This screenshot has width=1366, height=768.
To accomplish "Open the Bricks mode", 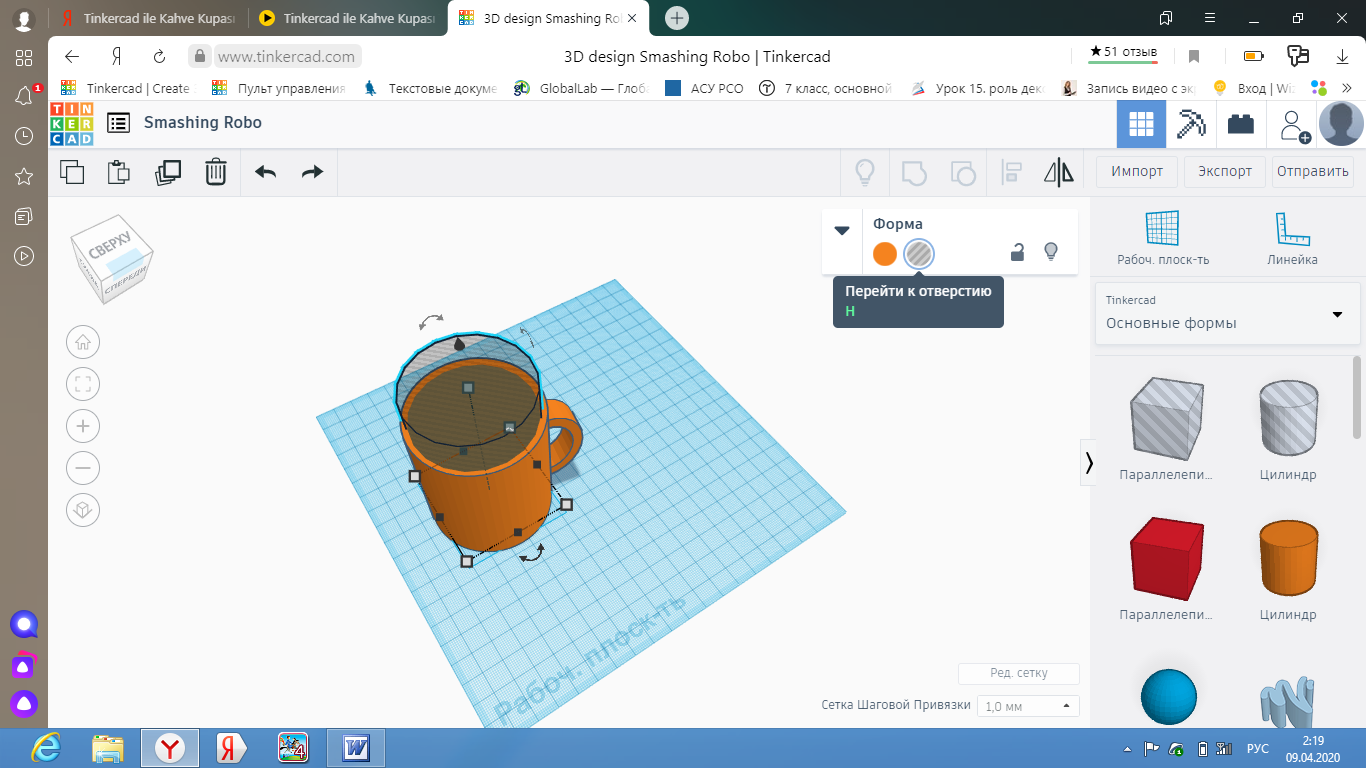I will pos(1241,124).
